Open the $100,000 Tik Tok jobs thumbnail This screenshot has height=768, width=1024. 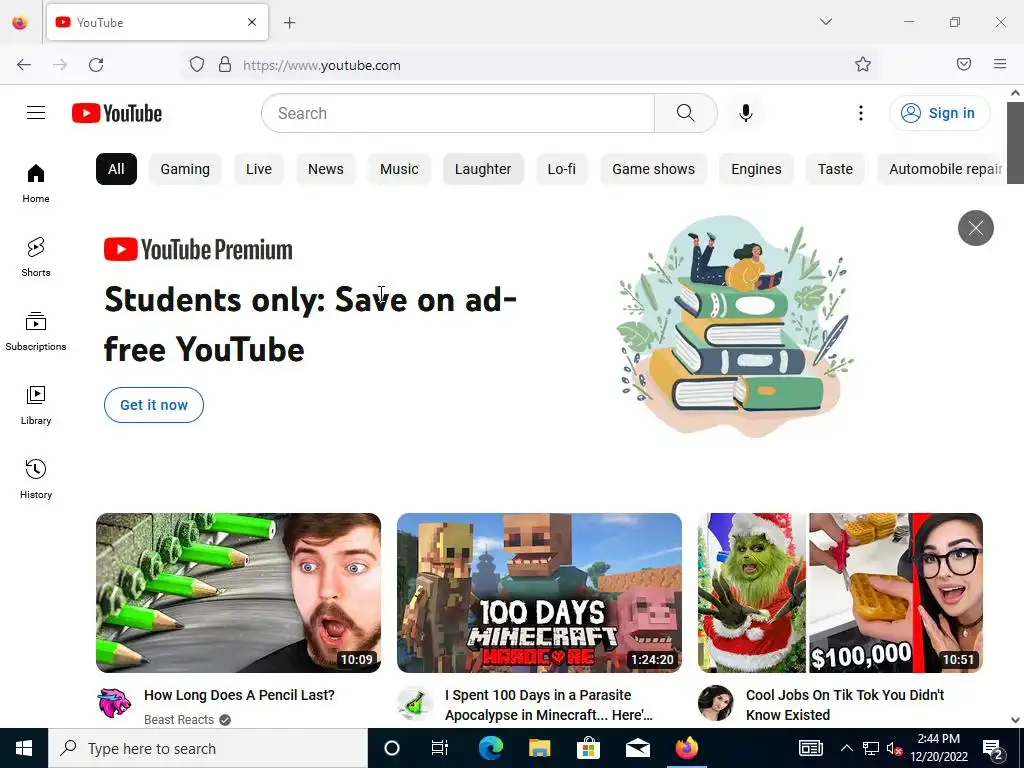coord(840,592)
